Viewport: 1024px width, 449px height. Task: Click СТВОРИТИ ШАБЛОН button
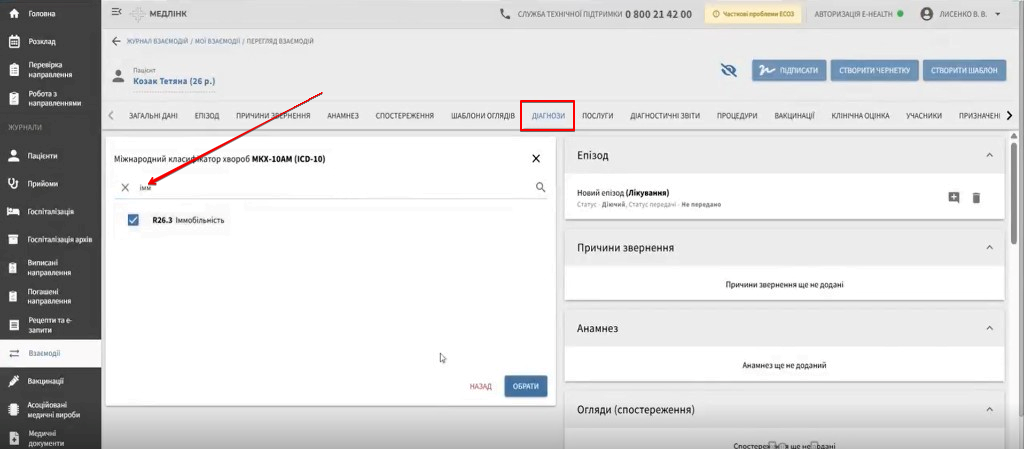coord(964,70)
